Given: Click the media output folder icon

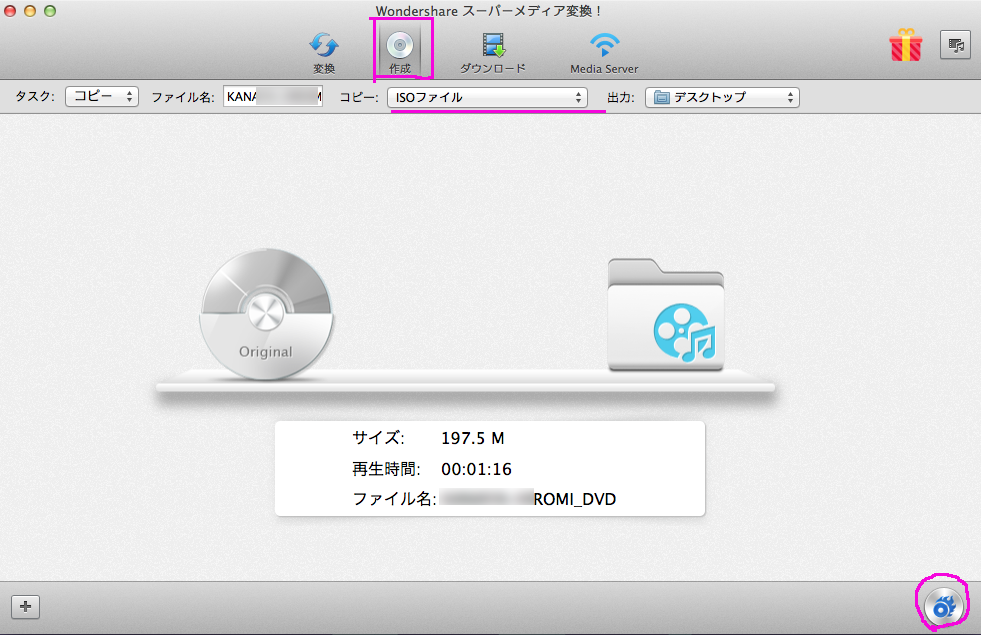Looking at the screenshot, I should [x=666, y=314].
